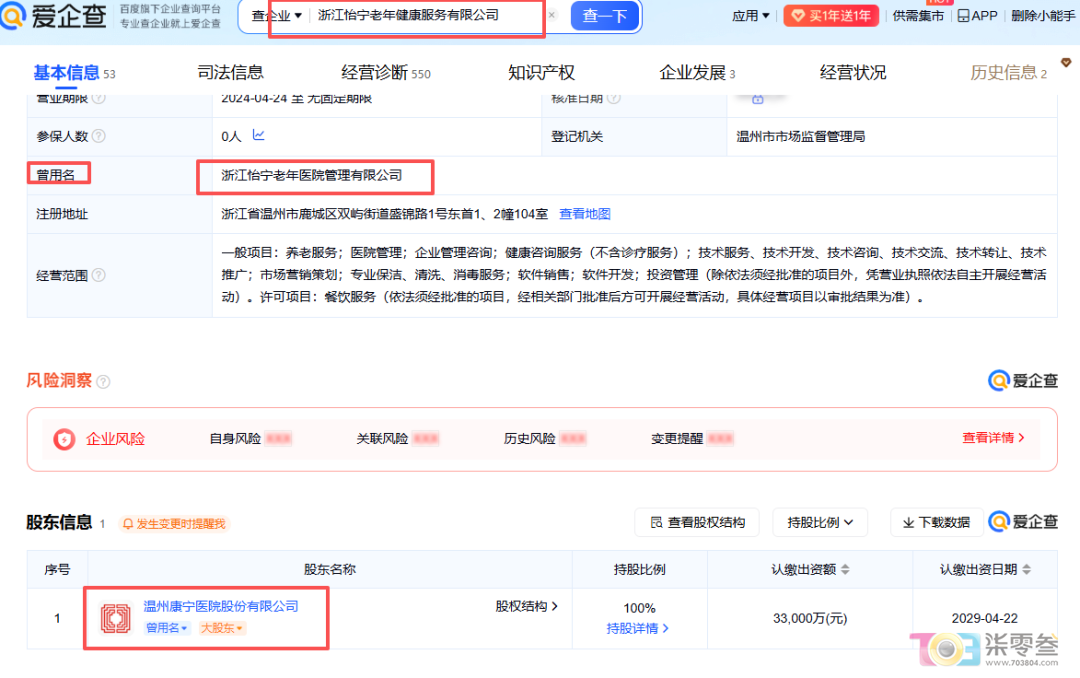The height and width of the screenshot is (678, 1080).
Task: Select 自身风险 in the risk panel
Action: point(250,438)
